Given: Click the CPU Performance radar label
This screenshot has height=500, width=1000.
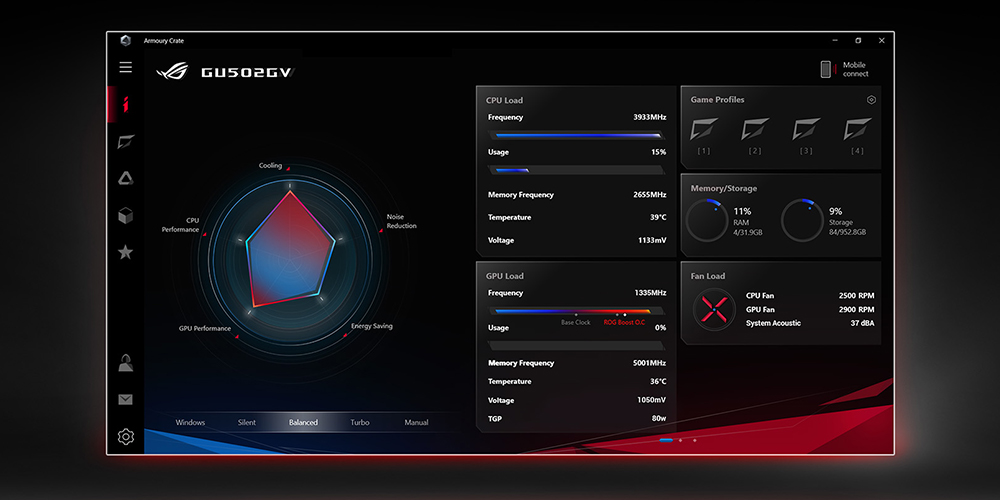Looking at the screenshot, I should 180,225.
